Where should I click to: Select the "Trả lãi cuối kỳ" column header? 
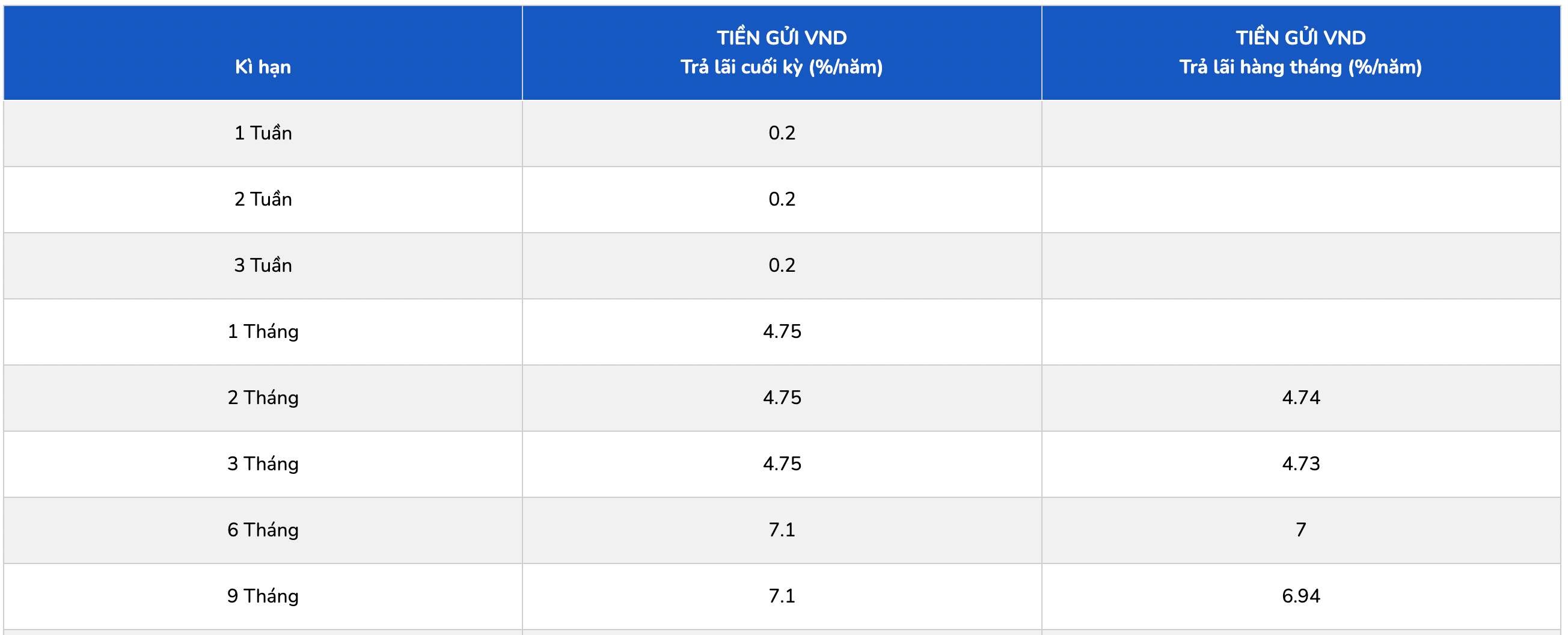782,52
